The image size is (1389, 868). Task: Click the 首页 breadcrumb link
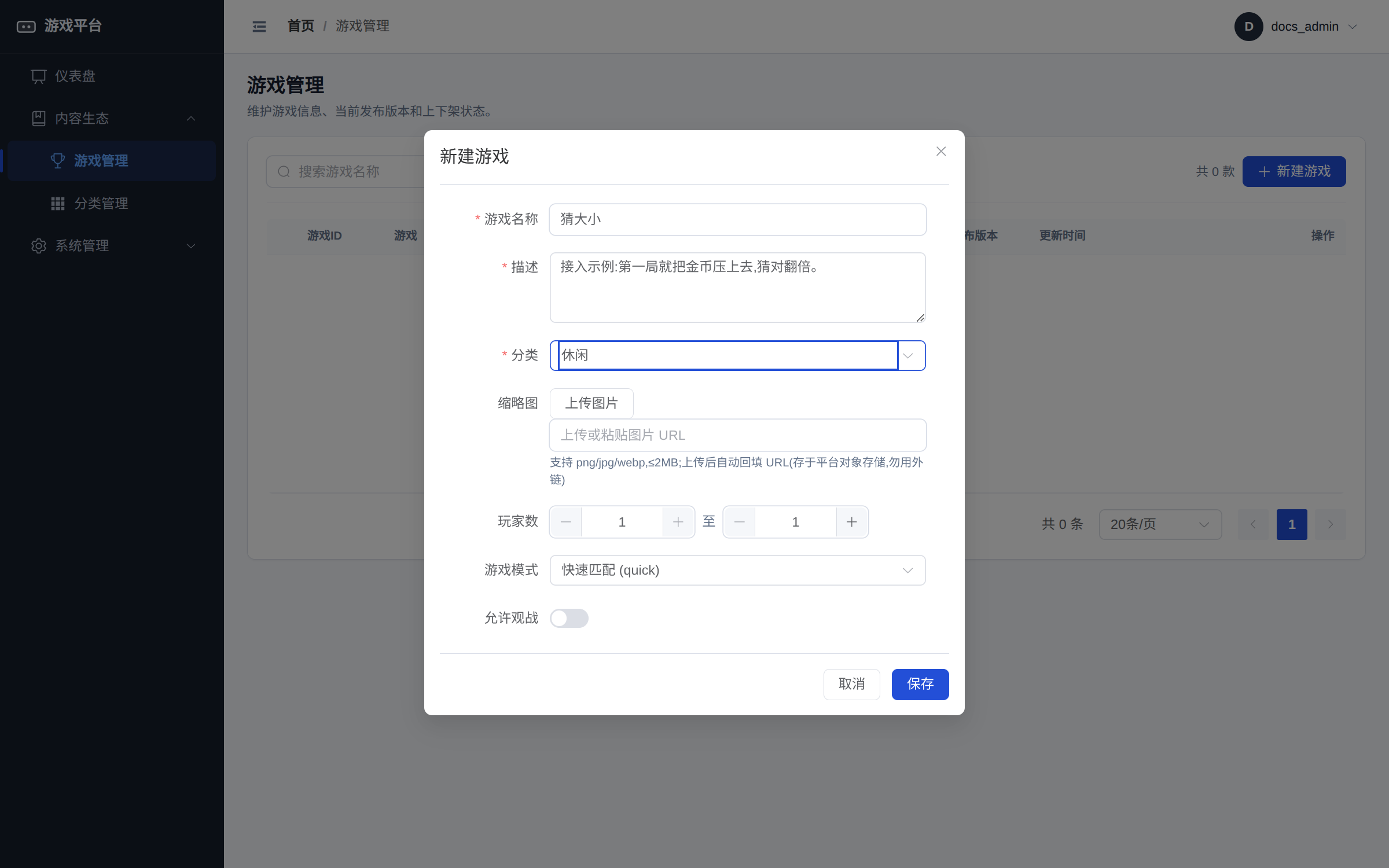tap(301, 26)
